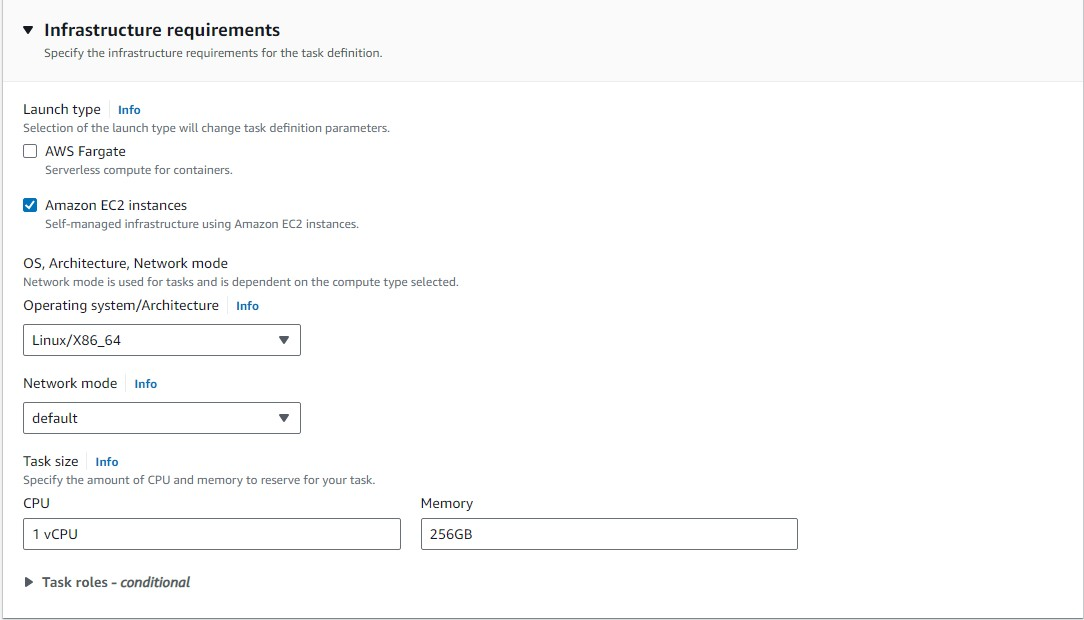Click the dropdown arrow on Linux/X86_64 selector
This screenshot has height=620, width=1084.
[x=284, y=340]
